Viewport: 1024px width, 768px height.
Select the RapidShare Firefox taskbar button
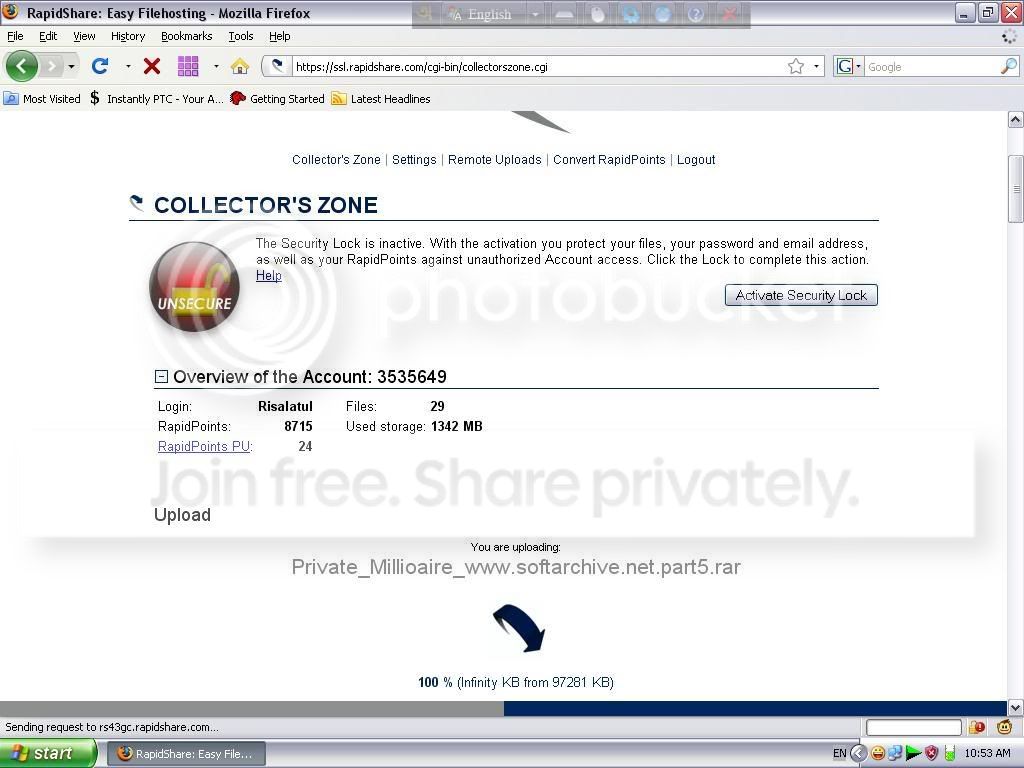pos(185,754)
